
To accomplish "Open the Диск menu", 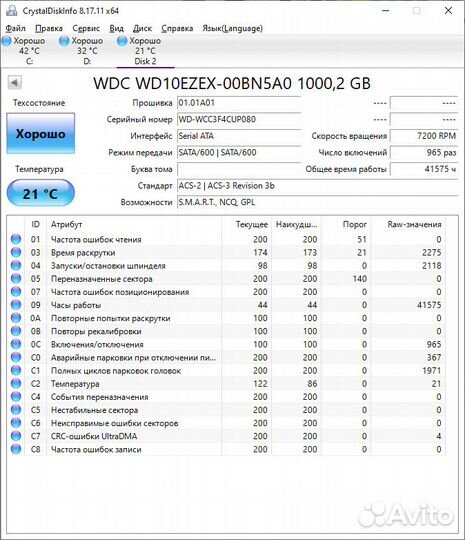I will coord(142,28).
